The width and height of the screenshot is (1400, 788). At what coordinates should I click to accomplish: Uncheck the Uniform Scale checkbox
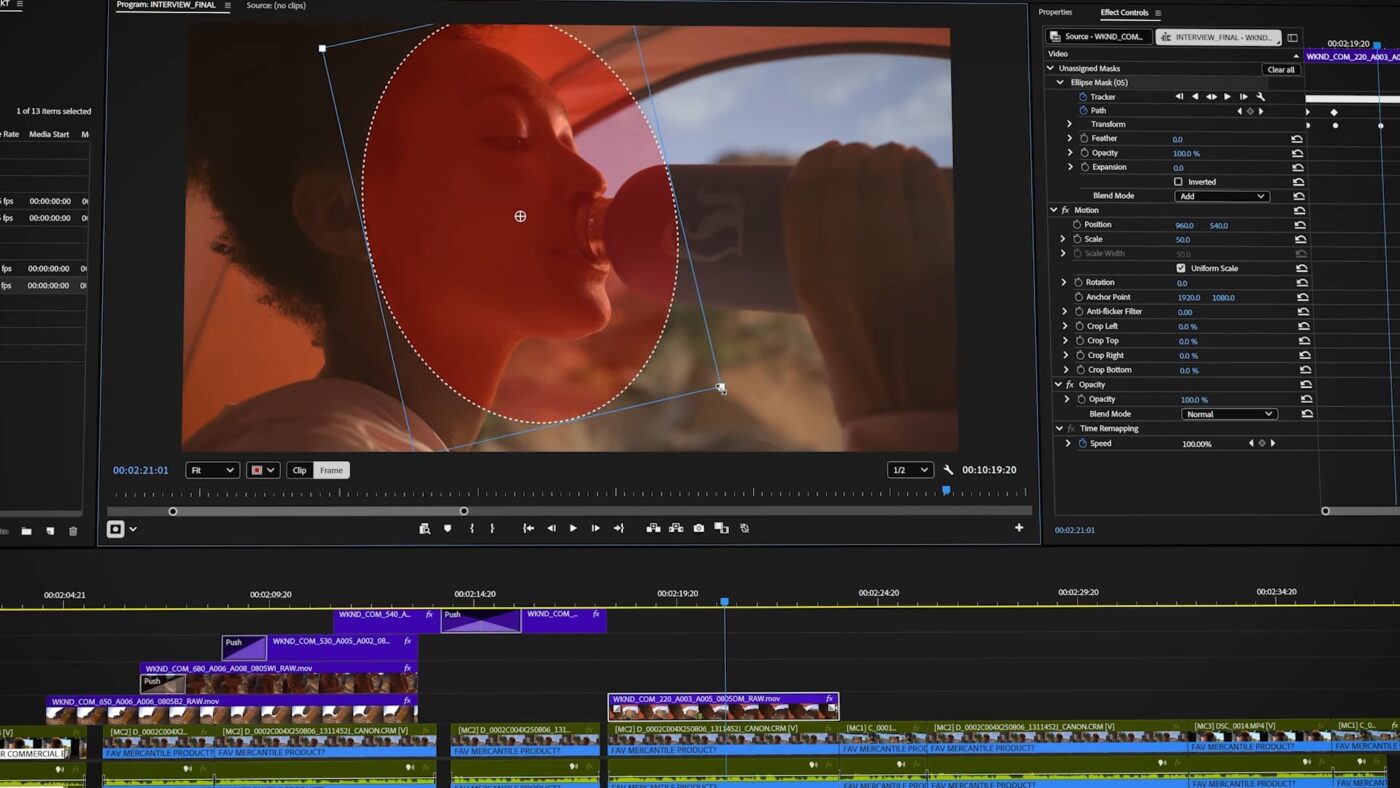coord(1181,268)
